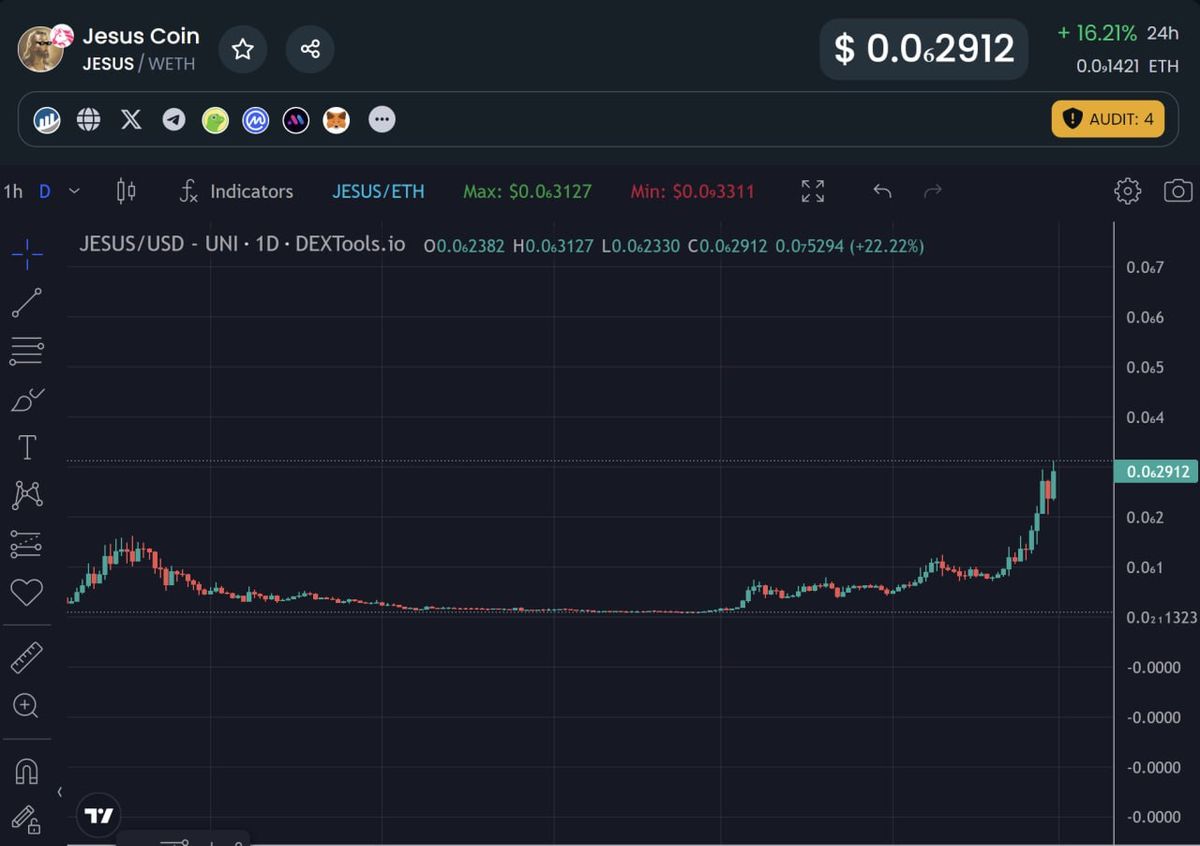
Task: Toggle Jesus Coin favorite star
Action: pos(243,49)
